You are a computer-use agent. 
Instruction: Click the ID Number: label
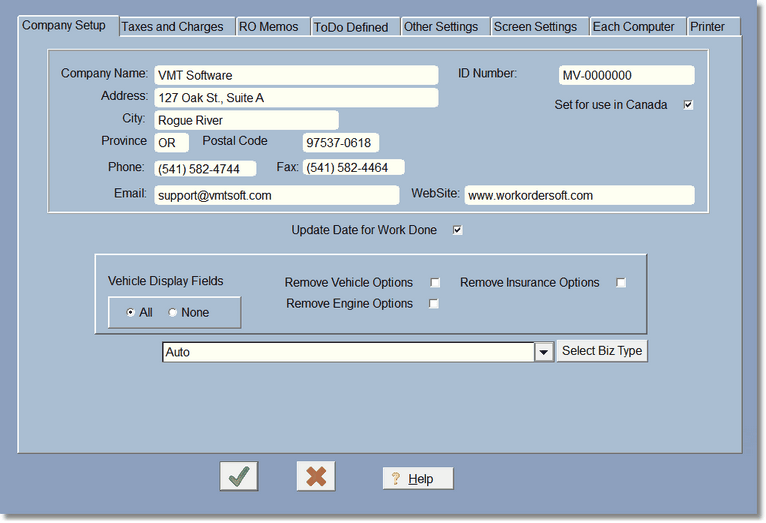[x=487, y=73]
